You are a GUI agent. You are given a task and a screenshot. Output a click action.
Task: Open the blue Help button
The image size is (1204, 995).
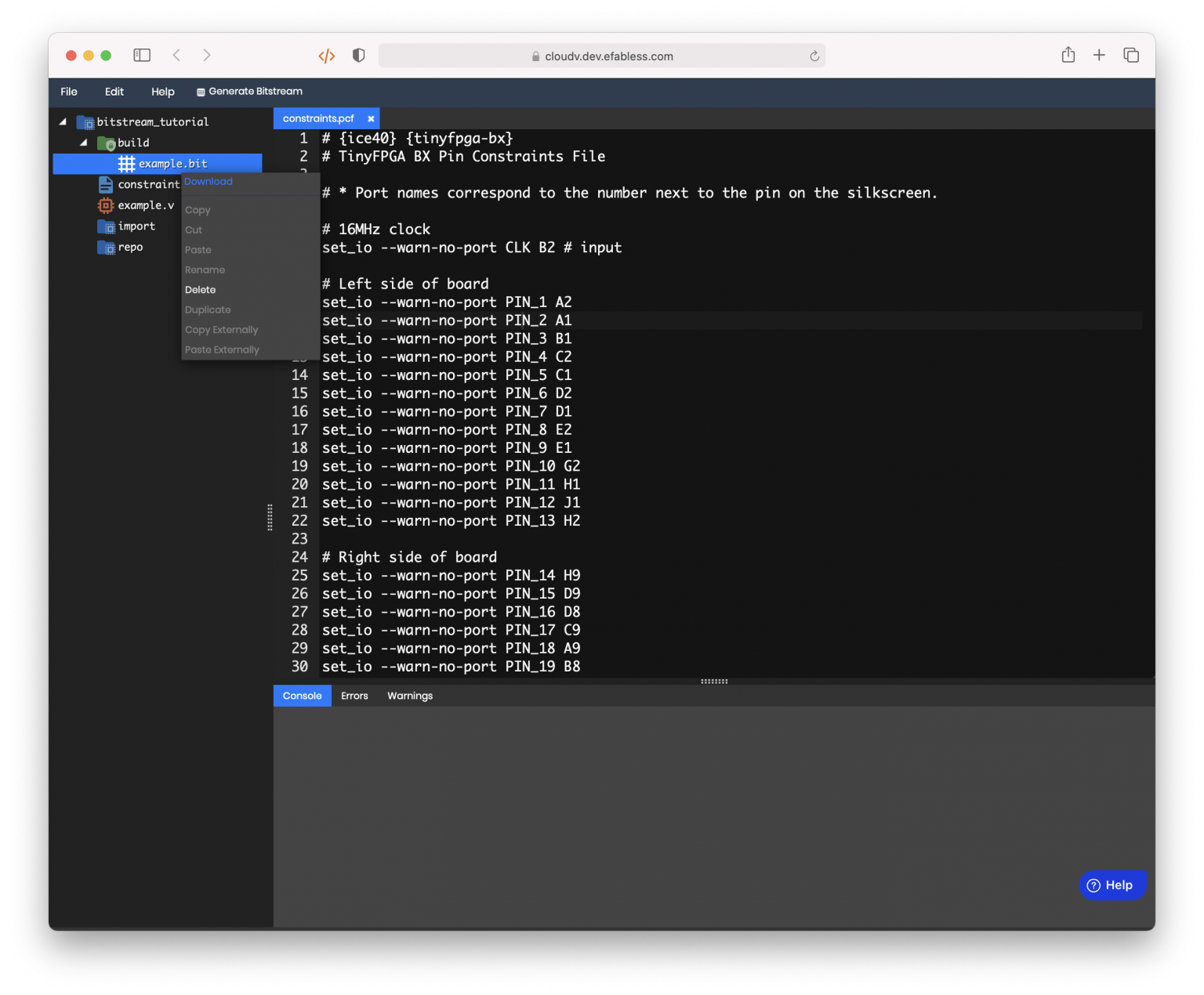tap(1112, 885)
